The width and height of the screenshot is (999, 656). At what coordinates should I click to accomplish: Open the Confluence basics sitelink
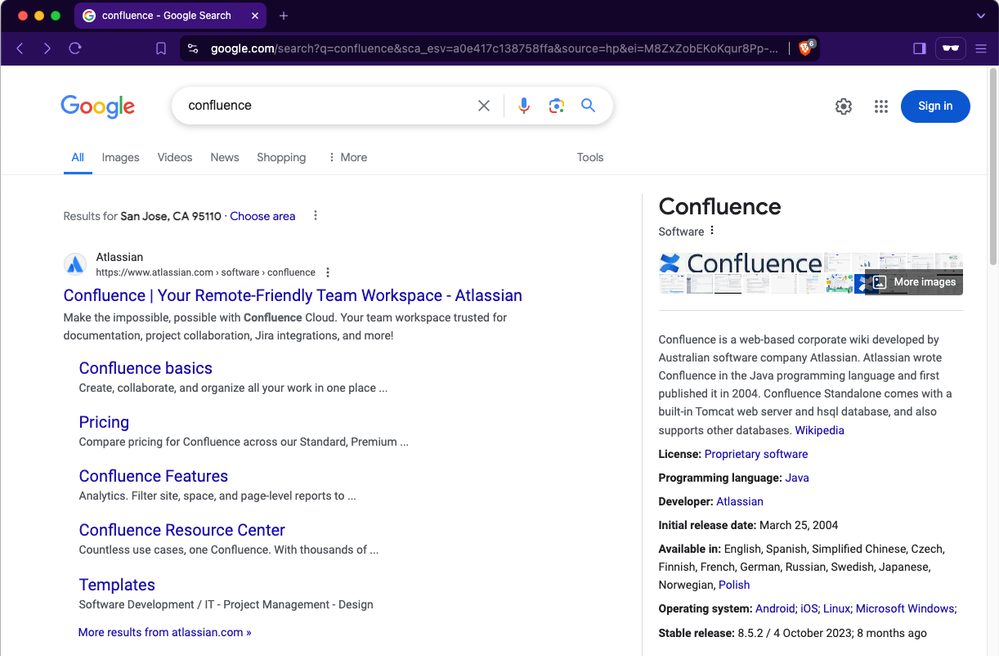click(145, 368)
